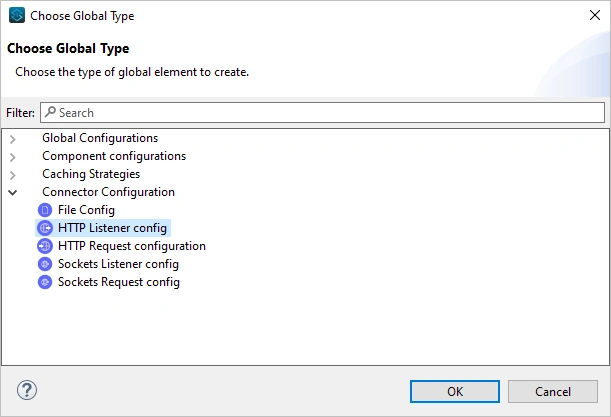This screenshot has height=417, width=611.
Task: Click the Sockets Request config icon
Action: (45, 282)
